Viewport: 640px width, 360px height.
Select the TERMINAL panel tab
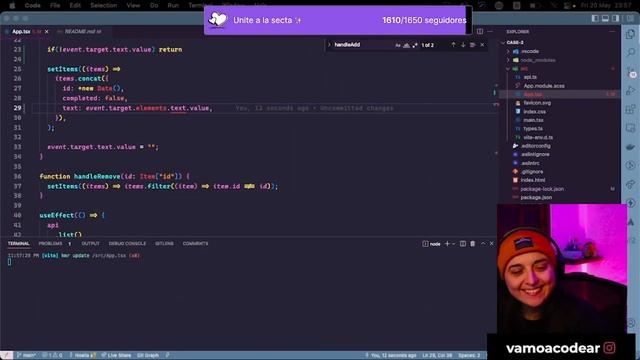point(18,244)
